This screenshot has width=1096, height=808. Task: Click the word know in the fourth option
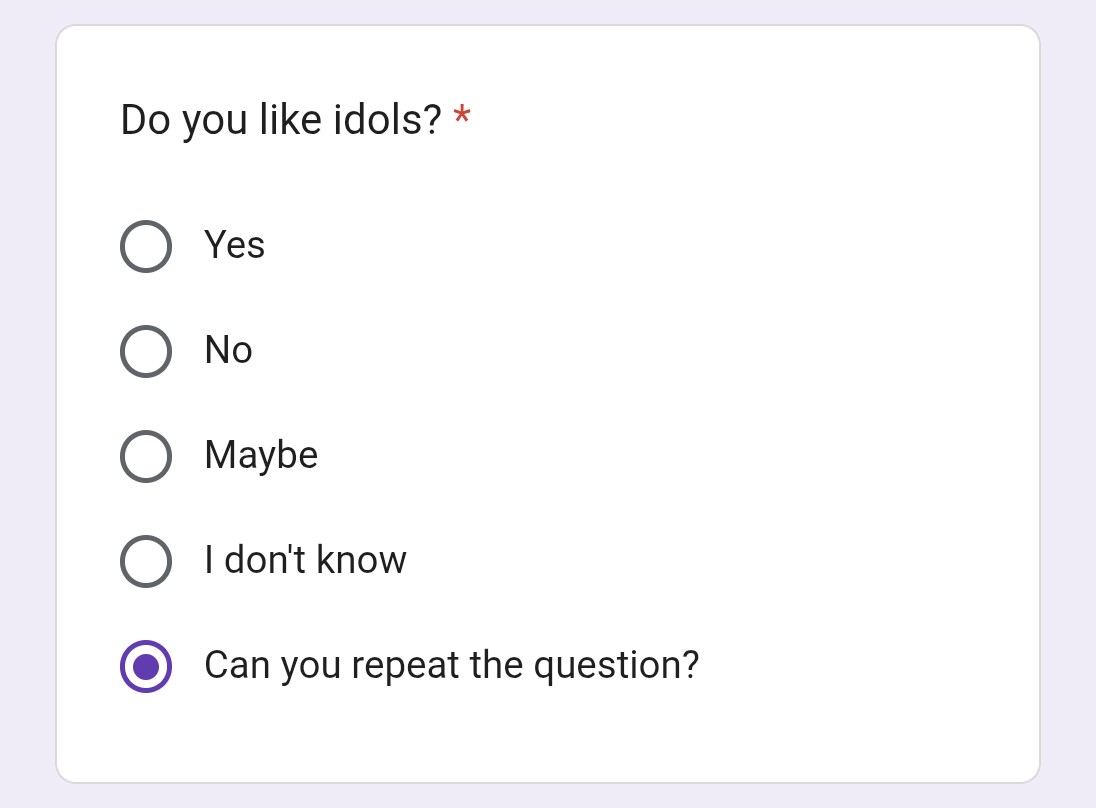(361, 560)
